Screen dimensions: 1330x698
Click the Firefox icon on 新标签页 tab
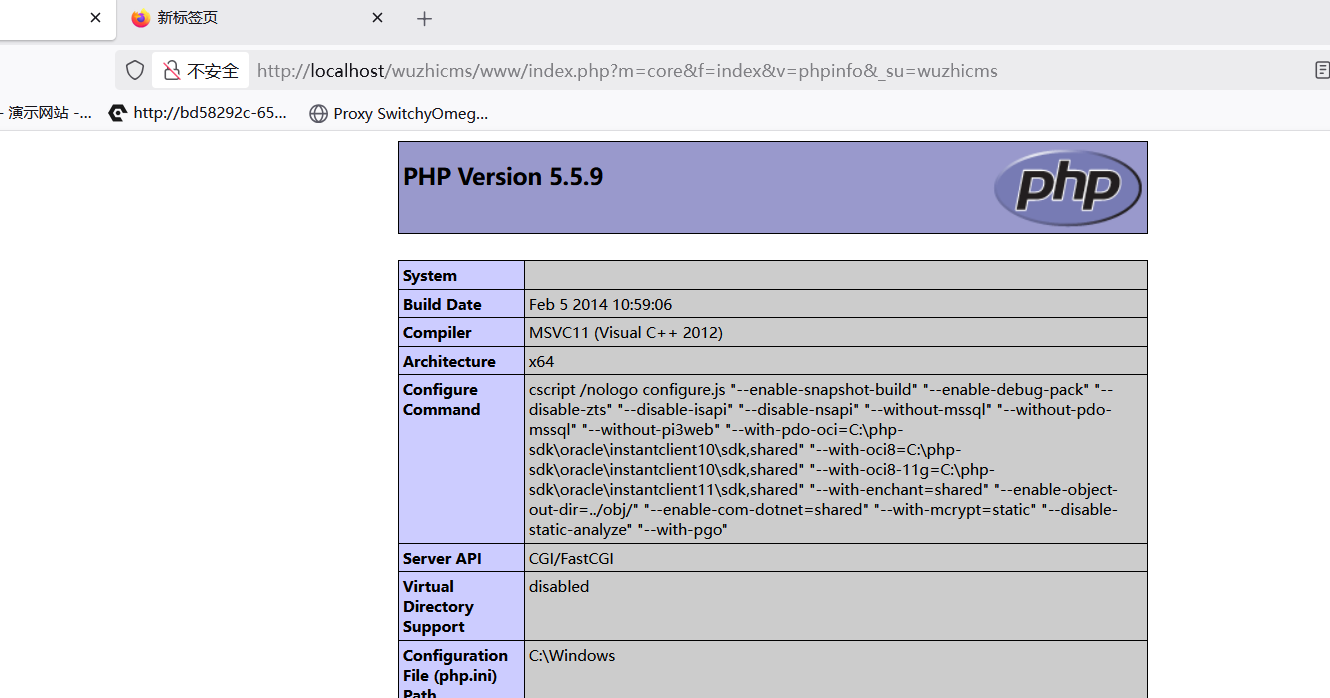(140, 18)
